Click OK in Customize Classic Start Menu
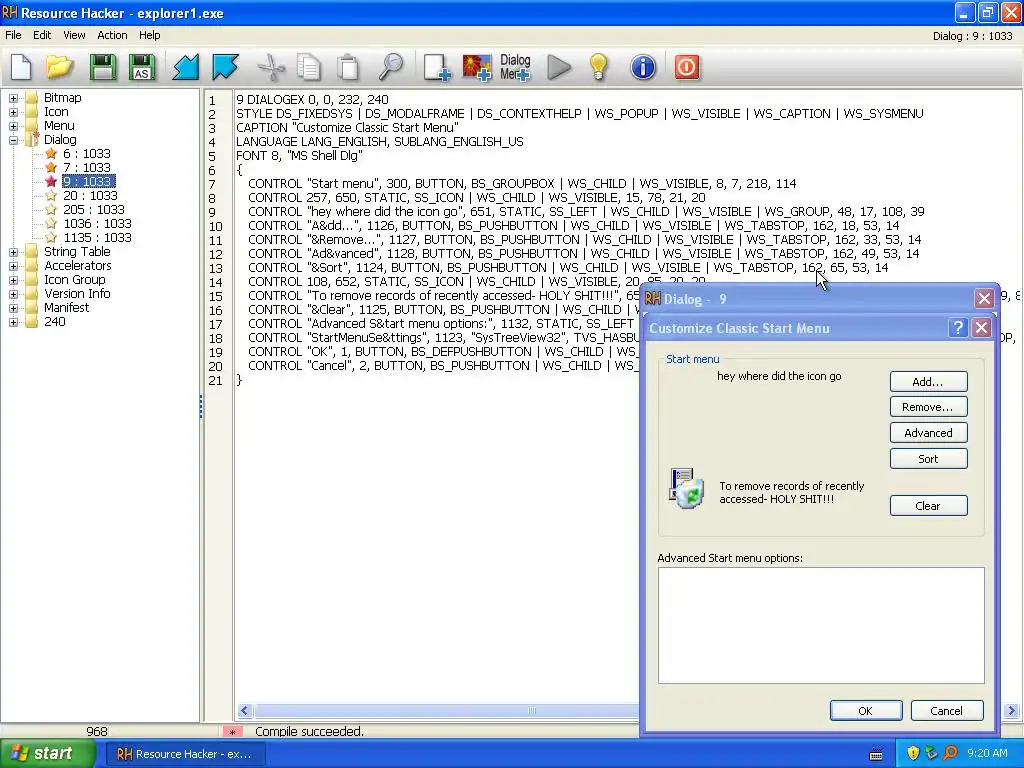1024x768 pixels. point(866,711)
